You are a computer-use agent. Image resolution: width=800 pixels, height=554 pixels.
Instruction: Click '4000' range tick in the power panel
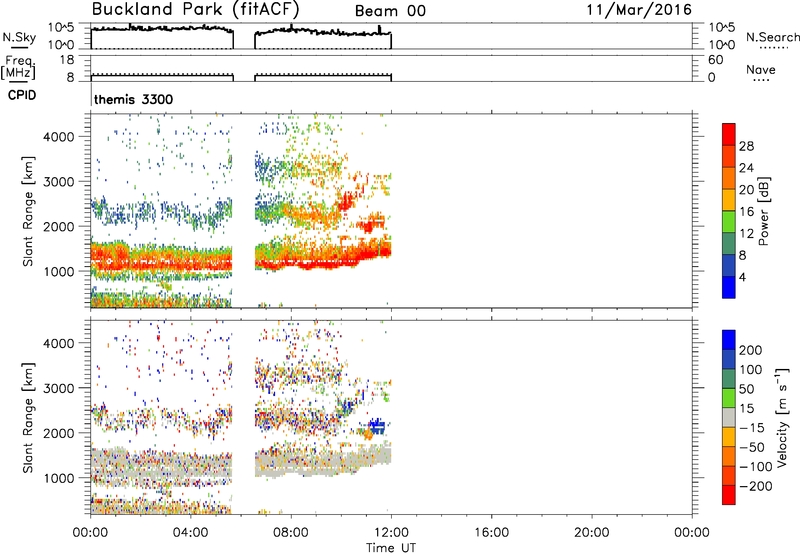(58, 137)
